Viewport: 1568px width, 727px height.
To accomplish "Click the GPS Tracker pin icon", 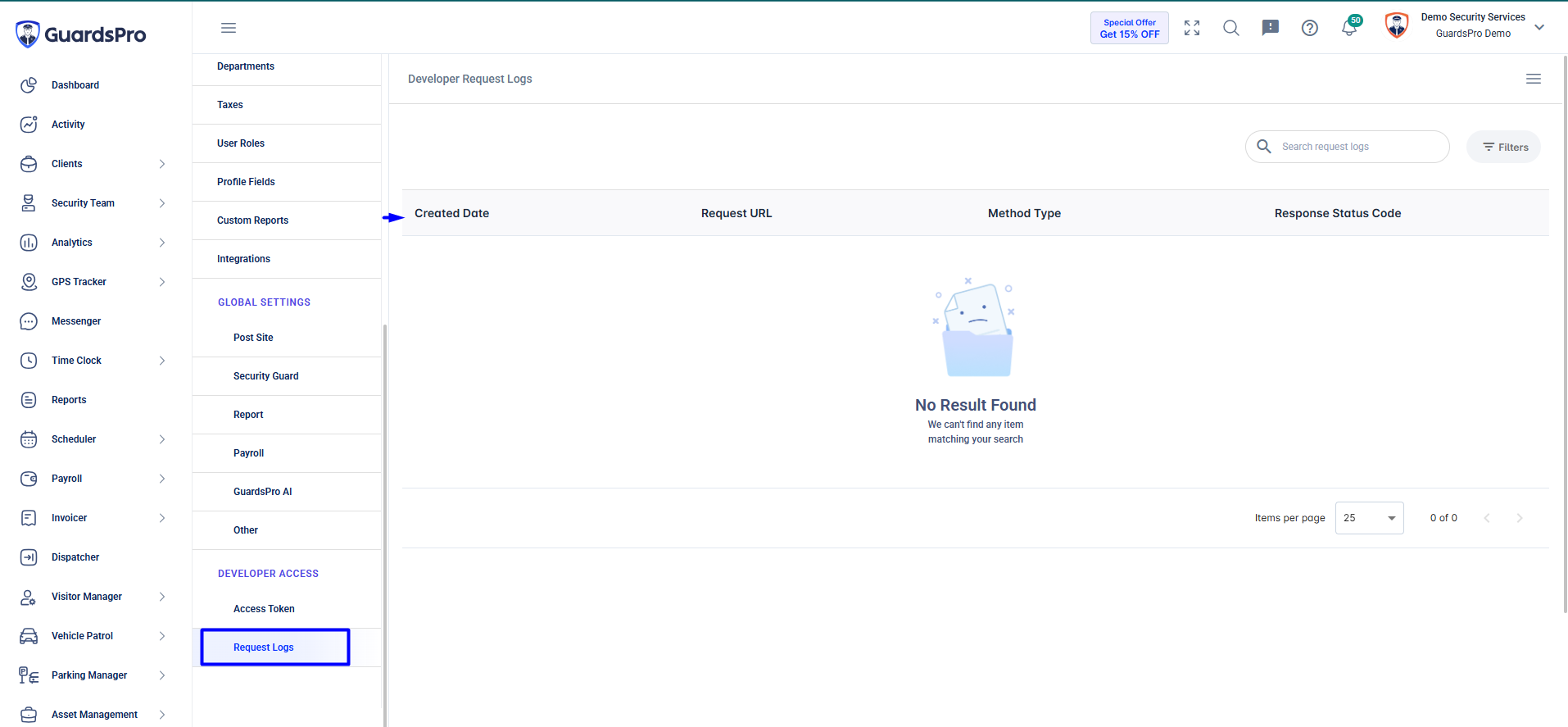I will coord(29,282).
